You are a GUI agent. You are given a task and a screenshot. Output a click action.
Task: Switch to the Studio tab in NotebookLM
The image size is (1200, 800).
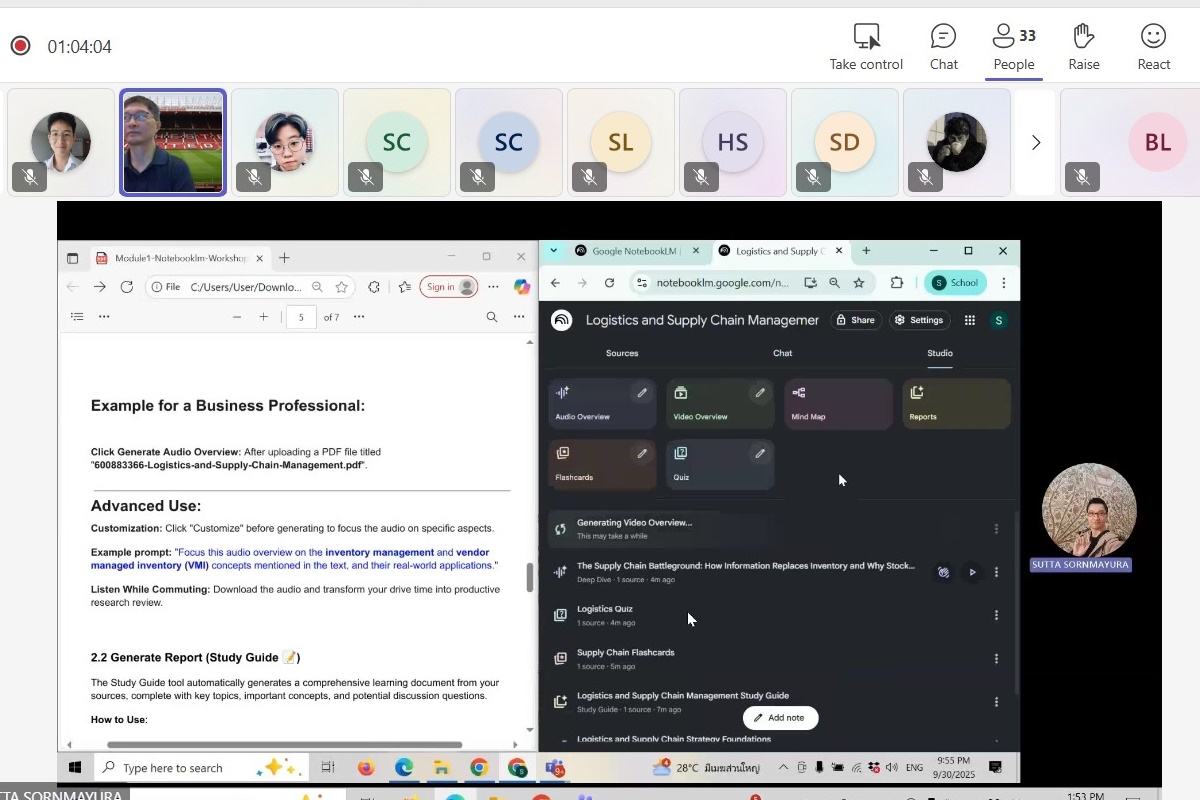coord(939,353)
